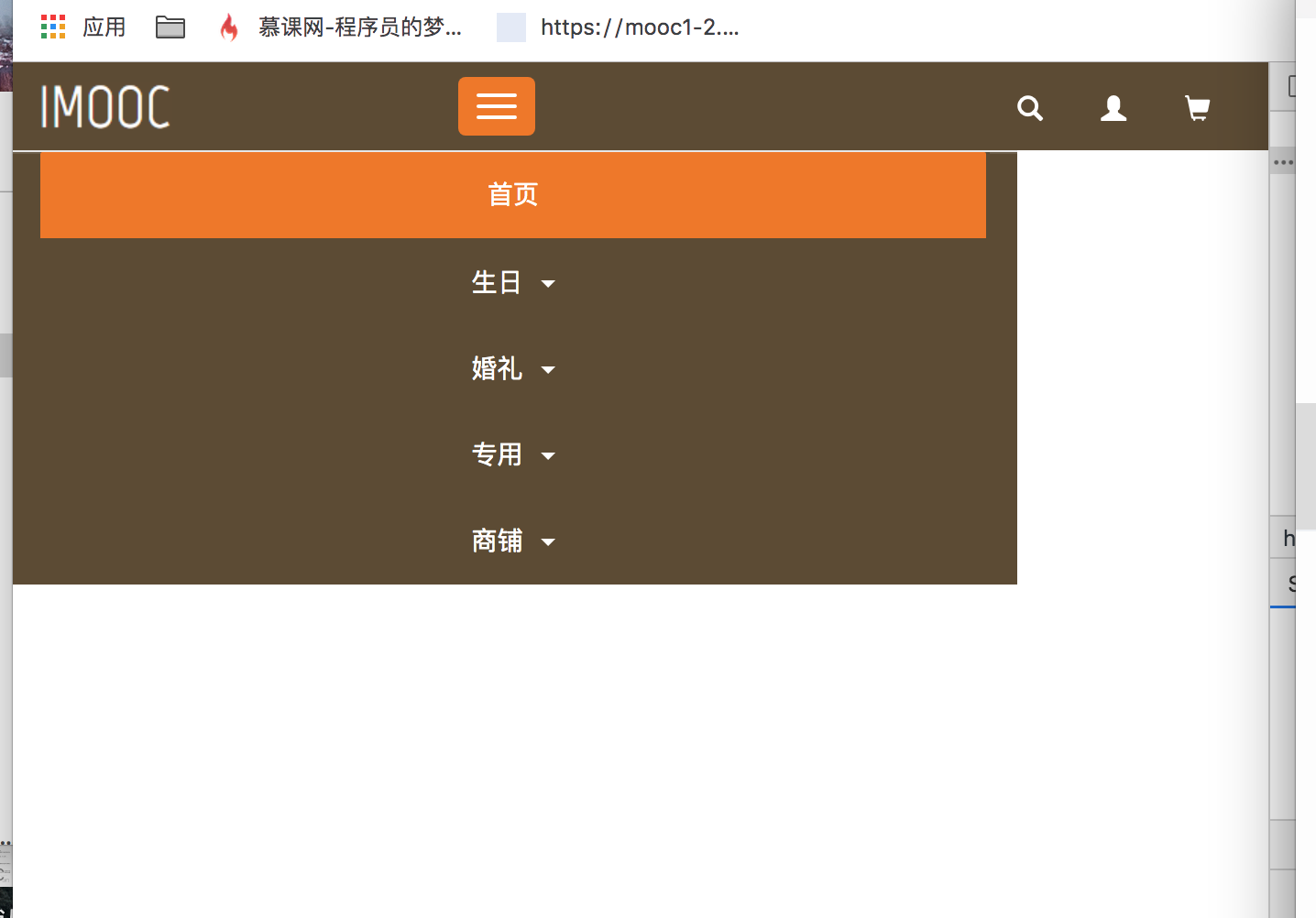This screenshot has height=918, width=1316.
Task: Click the user account icon
Action: pyautogui.click(x=1113, y=108)
